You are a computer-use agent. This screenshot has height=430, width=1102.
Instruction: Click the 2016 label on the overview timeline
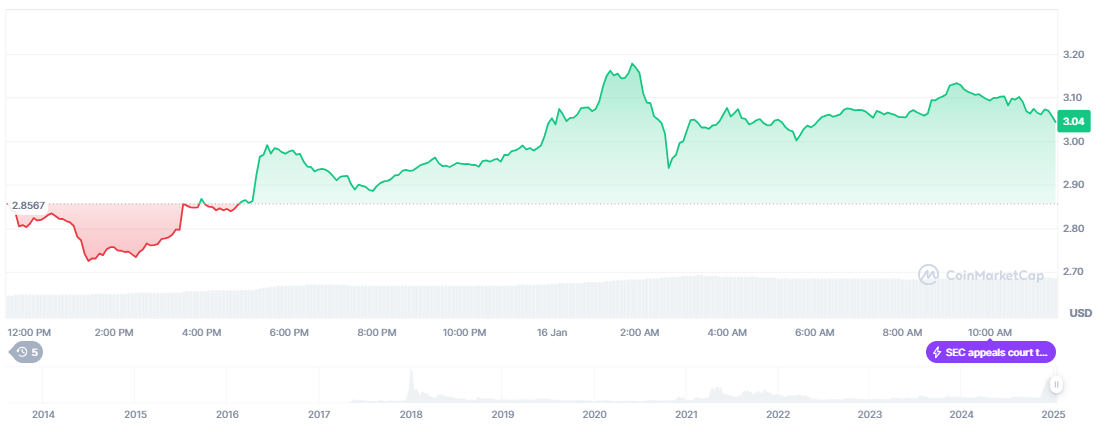227,414
